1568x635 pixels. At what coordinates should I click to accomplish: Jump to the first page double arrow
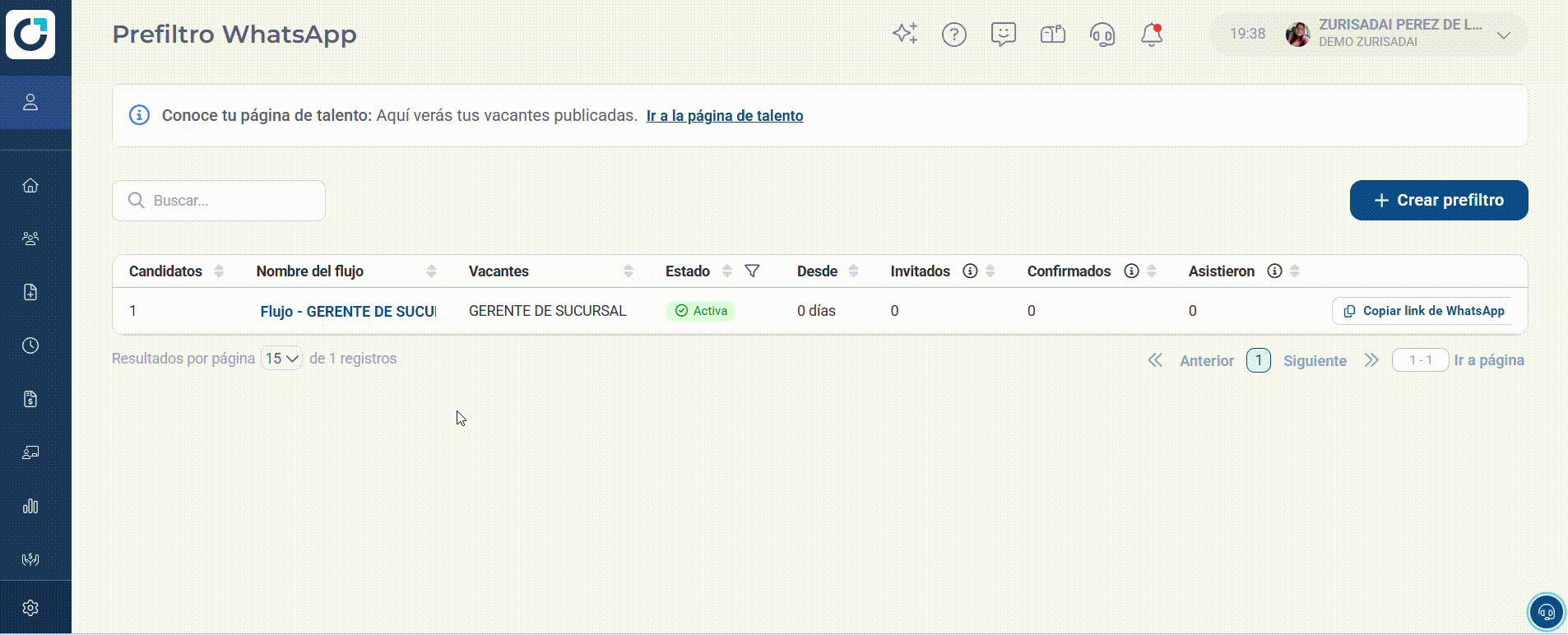point(1156,360)
